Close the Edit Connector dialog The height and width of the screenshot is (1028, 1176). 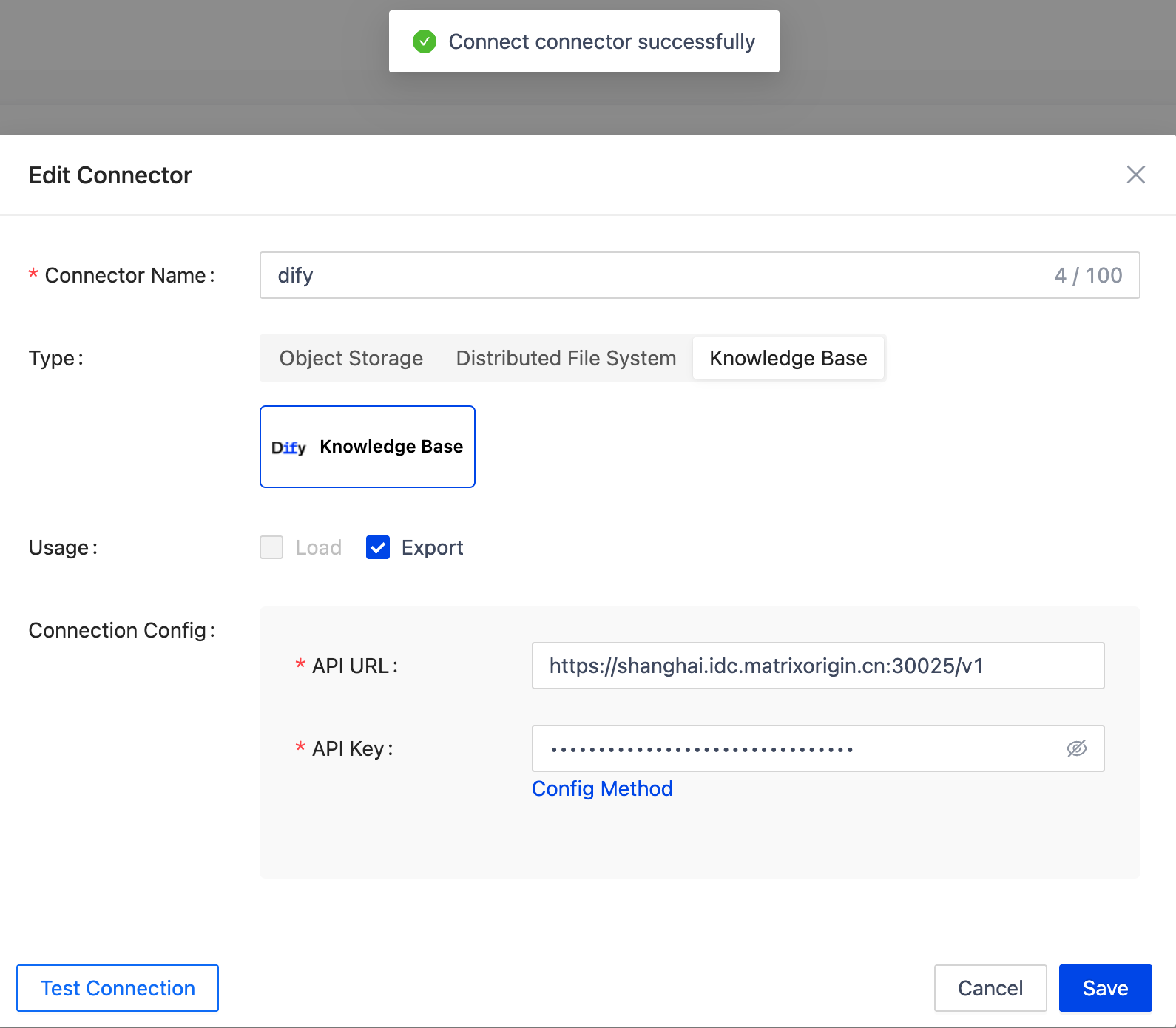1135,175
